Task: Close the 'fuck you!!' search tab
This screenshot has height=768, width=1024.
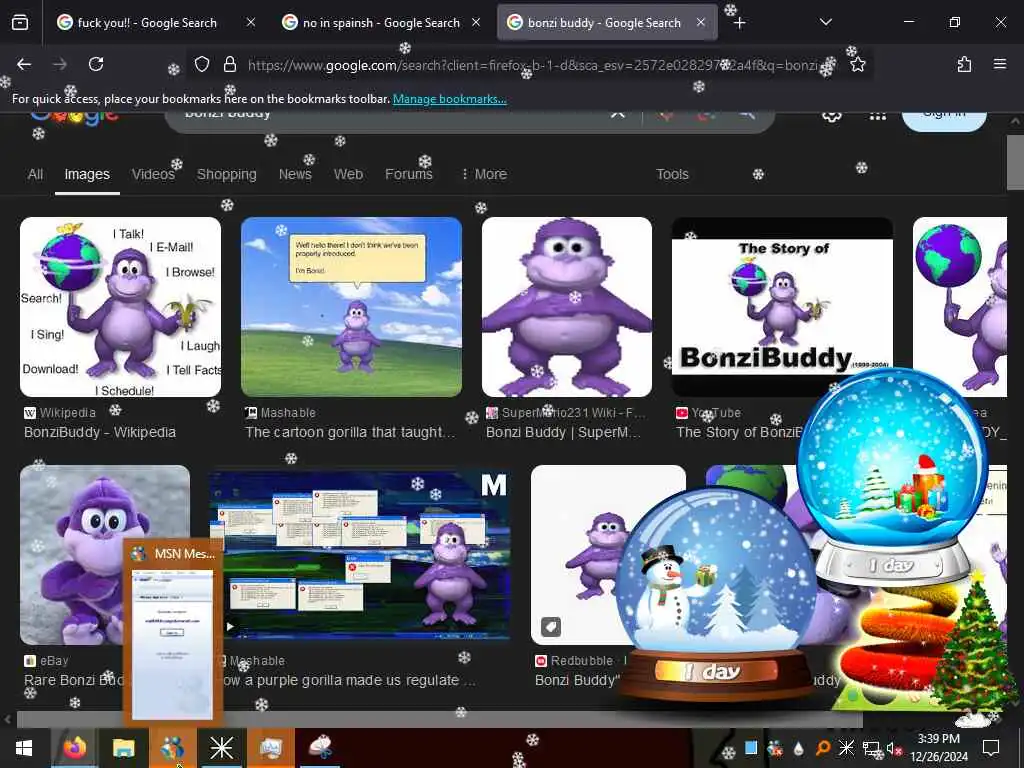Action: tap(251, 22)
